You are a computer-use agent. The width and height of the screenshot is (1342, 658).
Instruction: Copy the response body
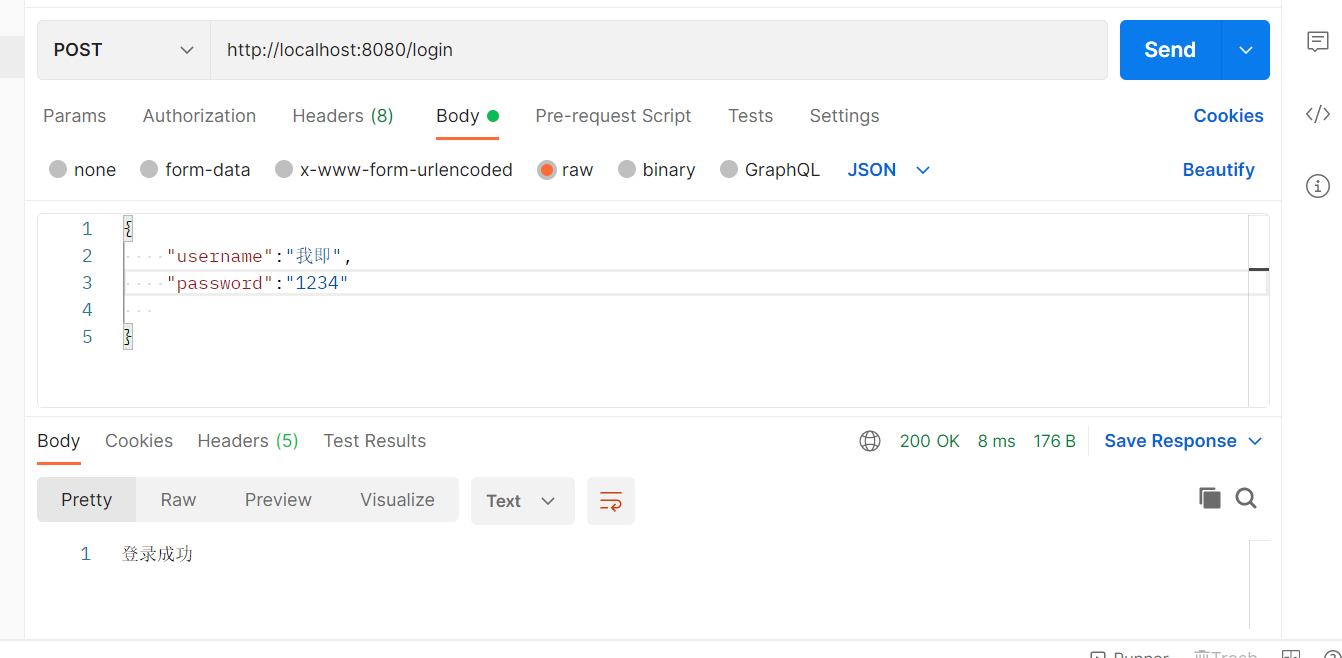point(1210,498)
